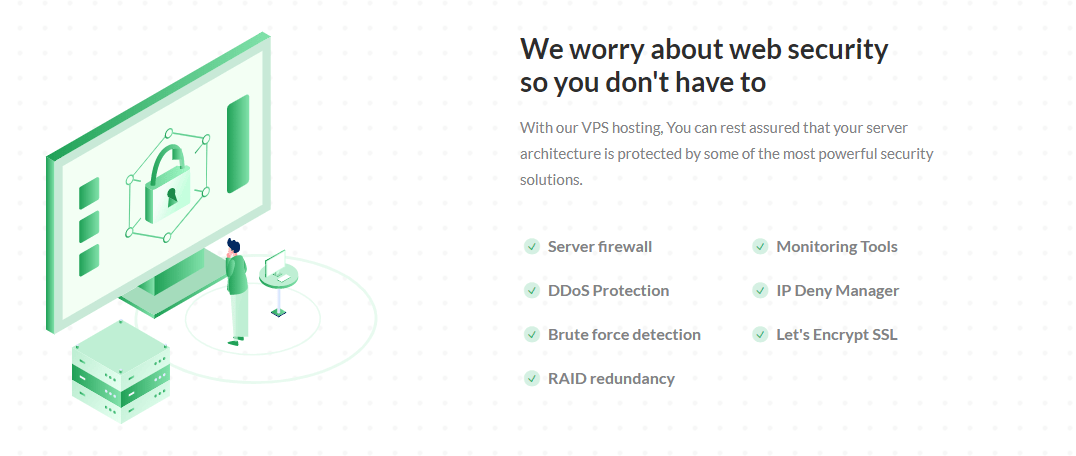Click the tall green bar on monitor screen
This screenshot has height=456, width=1076.
(237, 144)
